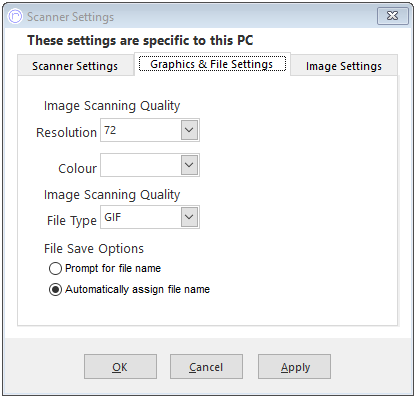Click the Resolution field showing 72

pos(150,130)
